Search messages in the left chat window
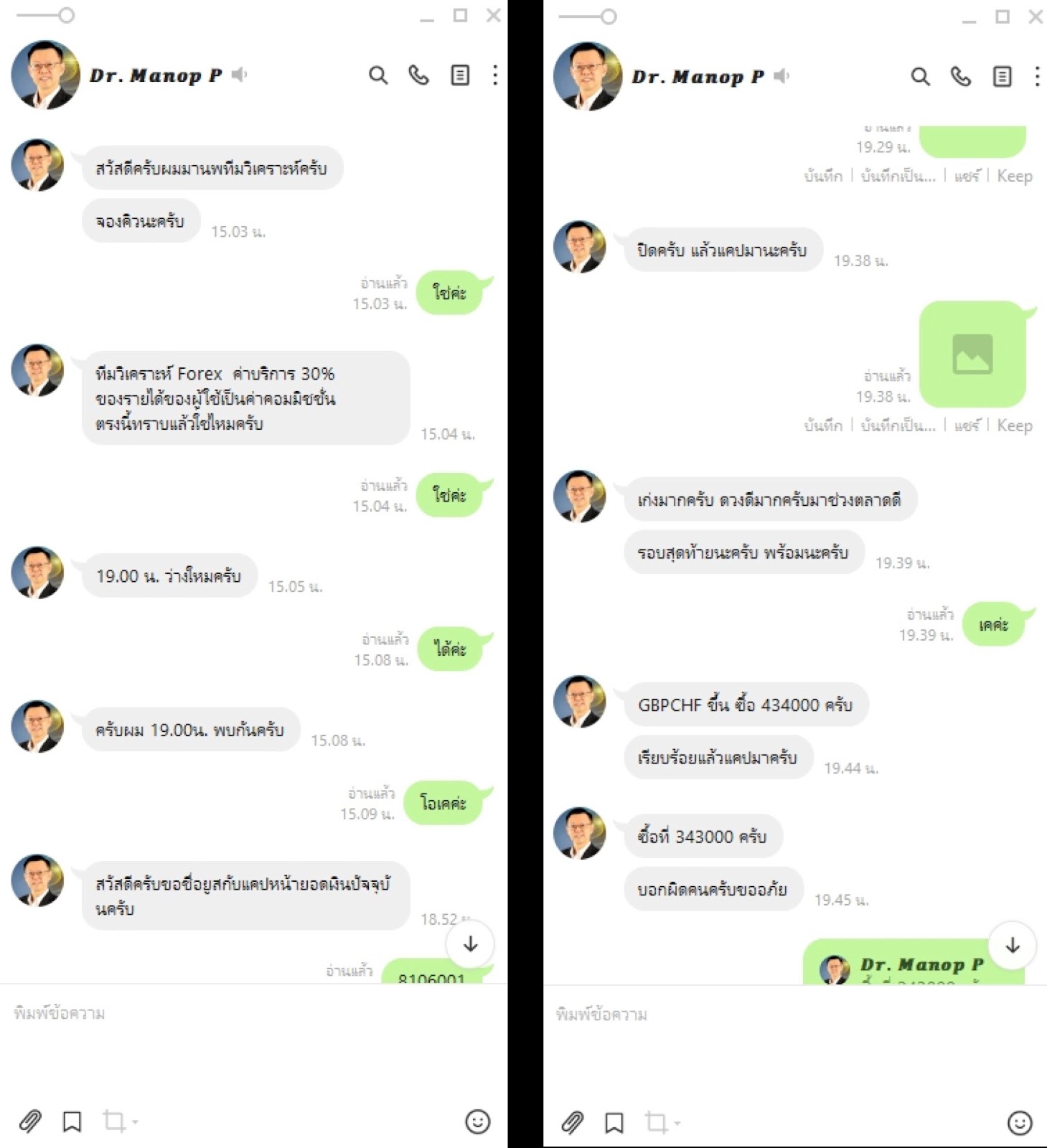Image resolution: width=1047 pixels, height=1148 pixels. (x=378, y=75)
